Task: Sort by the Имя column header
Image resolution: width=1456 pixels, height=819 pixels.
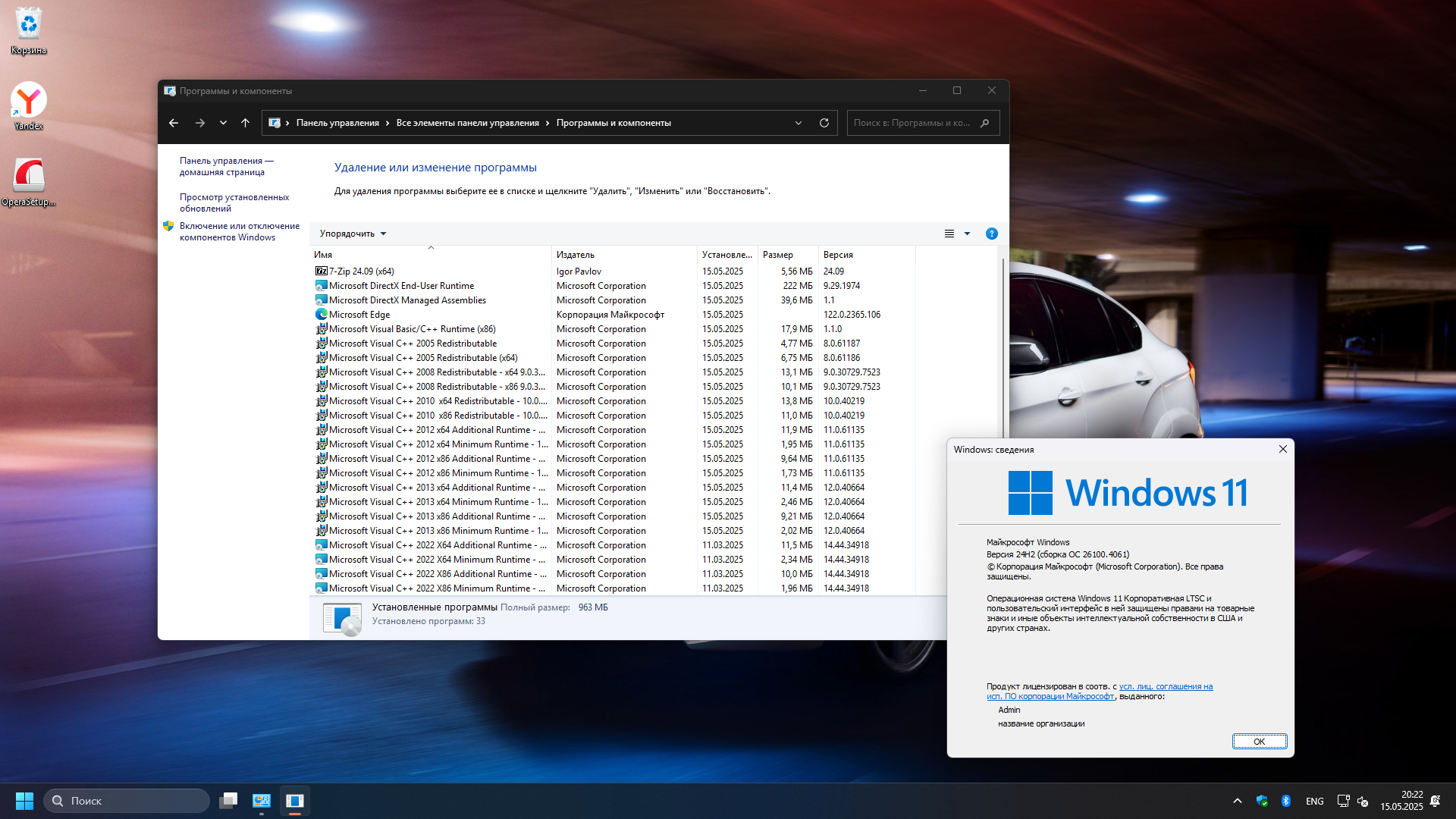Action: 430,255
